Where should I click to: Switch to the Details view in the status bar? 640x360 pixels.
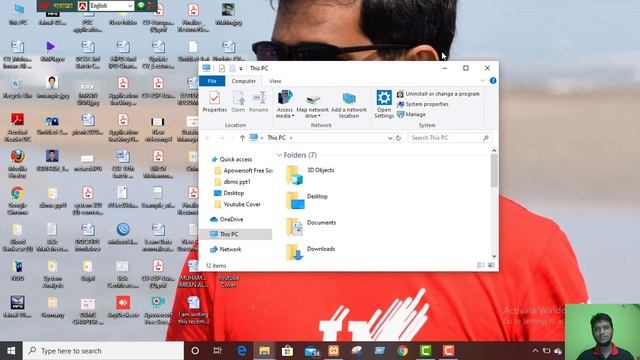[x=480, y=266]
